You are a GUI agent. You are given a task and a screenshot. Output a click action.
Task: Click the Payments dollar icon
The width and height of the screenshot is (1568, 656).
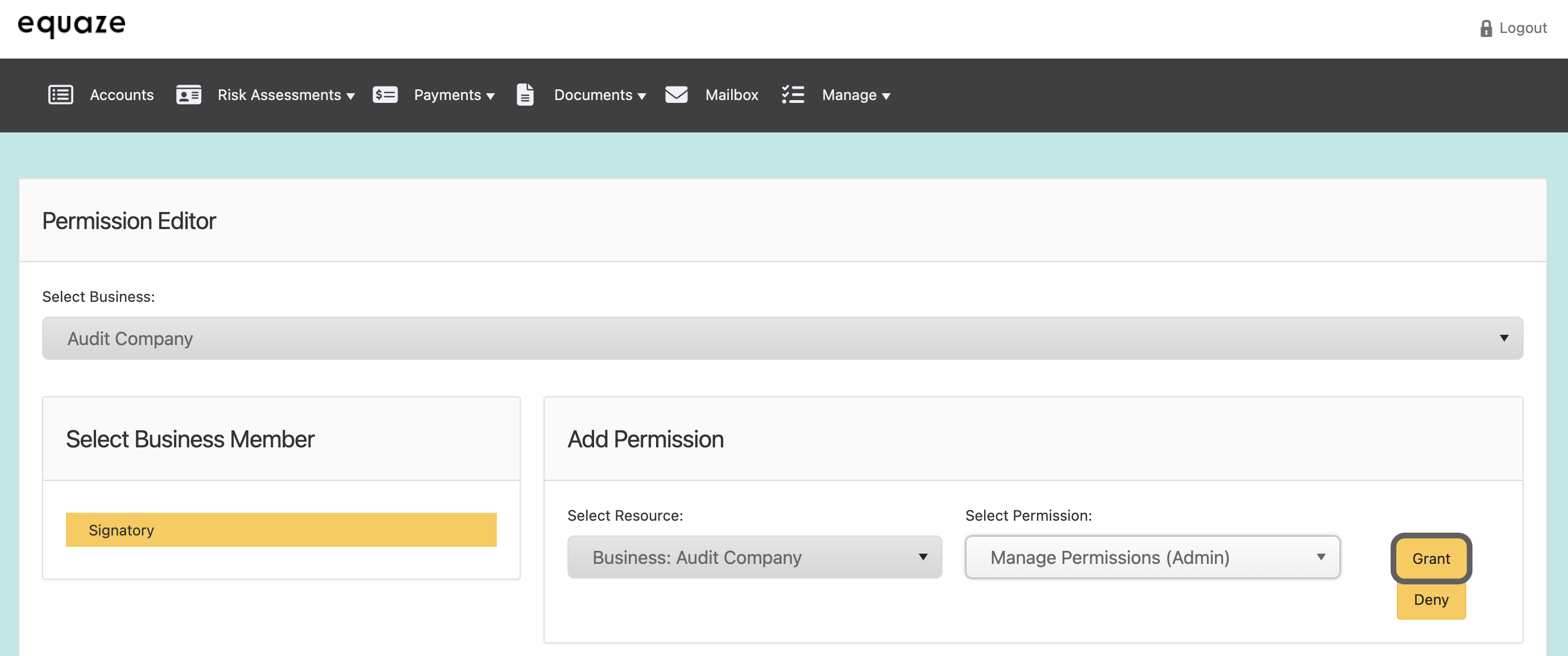click(x=385, y=95)
